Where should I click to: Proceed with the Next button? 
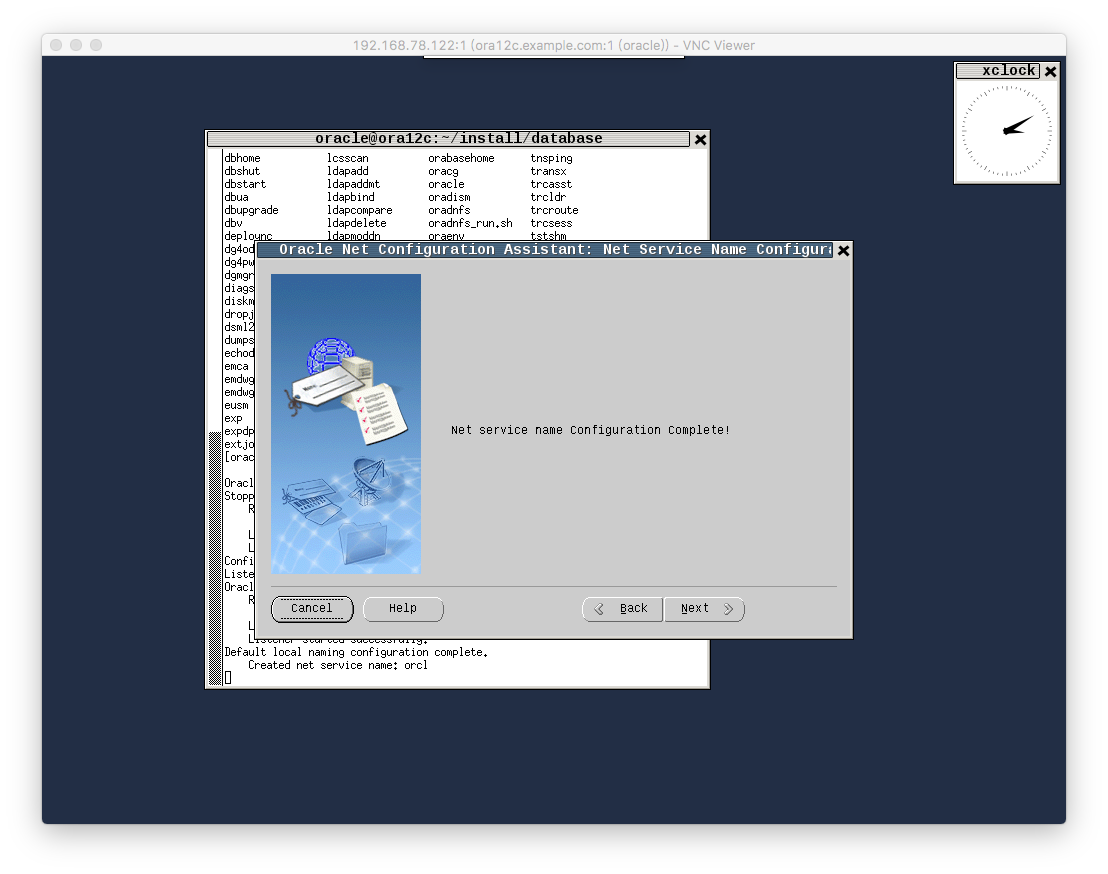tap(704, 609)
